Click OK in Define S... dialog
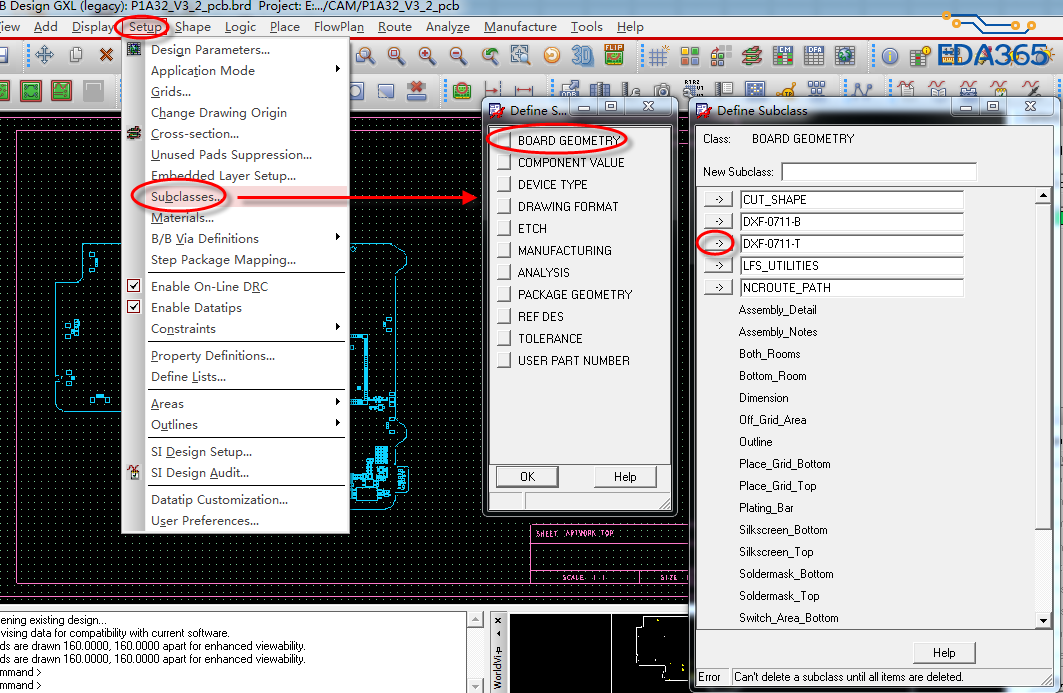 point(527,477)
